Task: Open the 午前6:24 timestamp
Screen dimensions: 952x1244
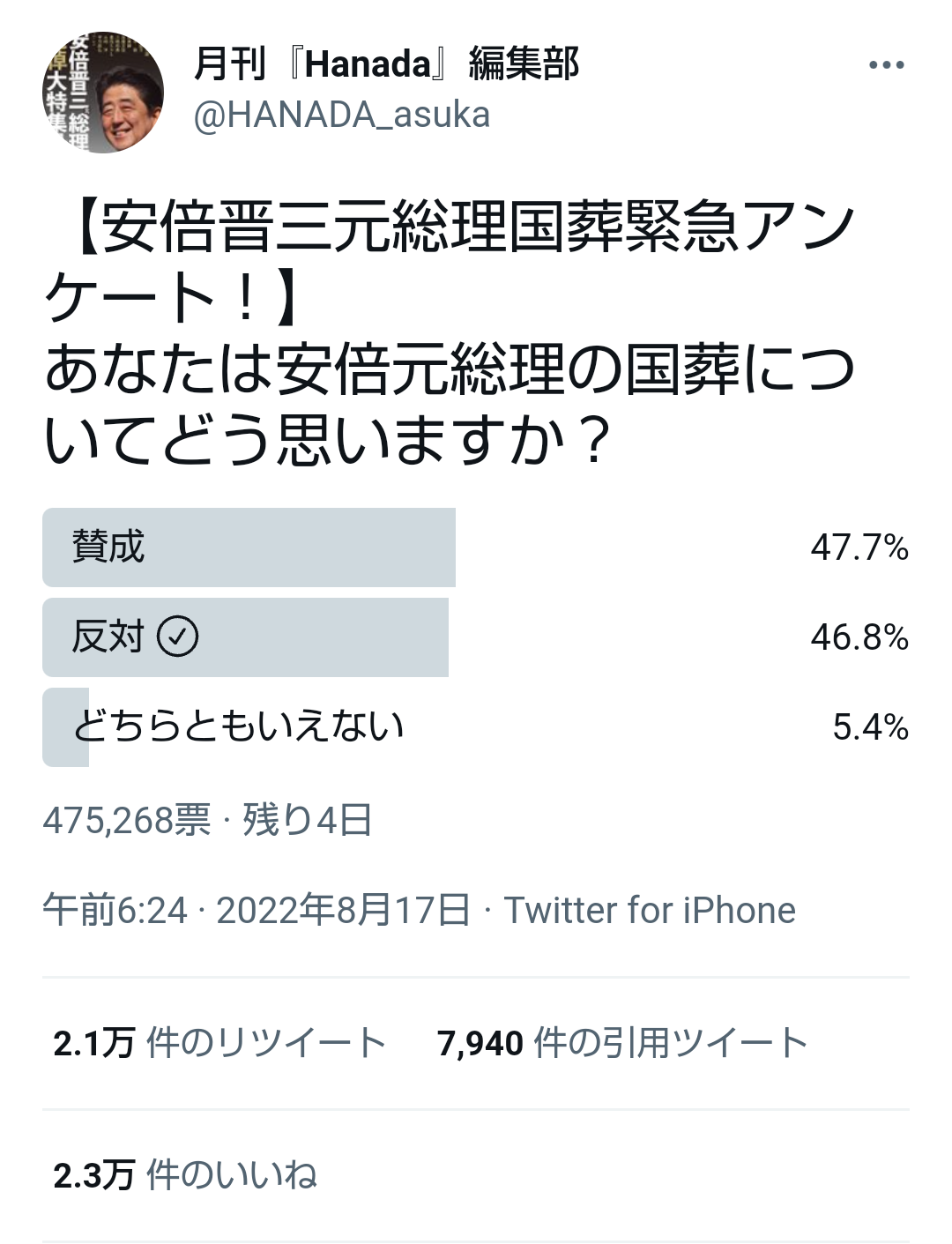Action: tap(115, 911)
